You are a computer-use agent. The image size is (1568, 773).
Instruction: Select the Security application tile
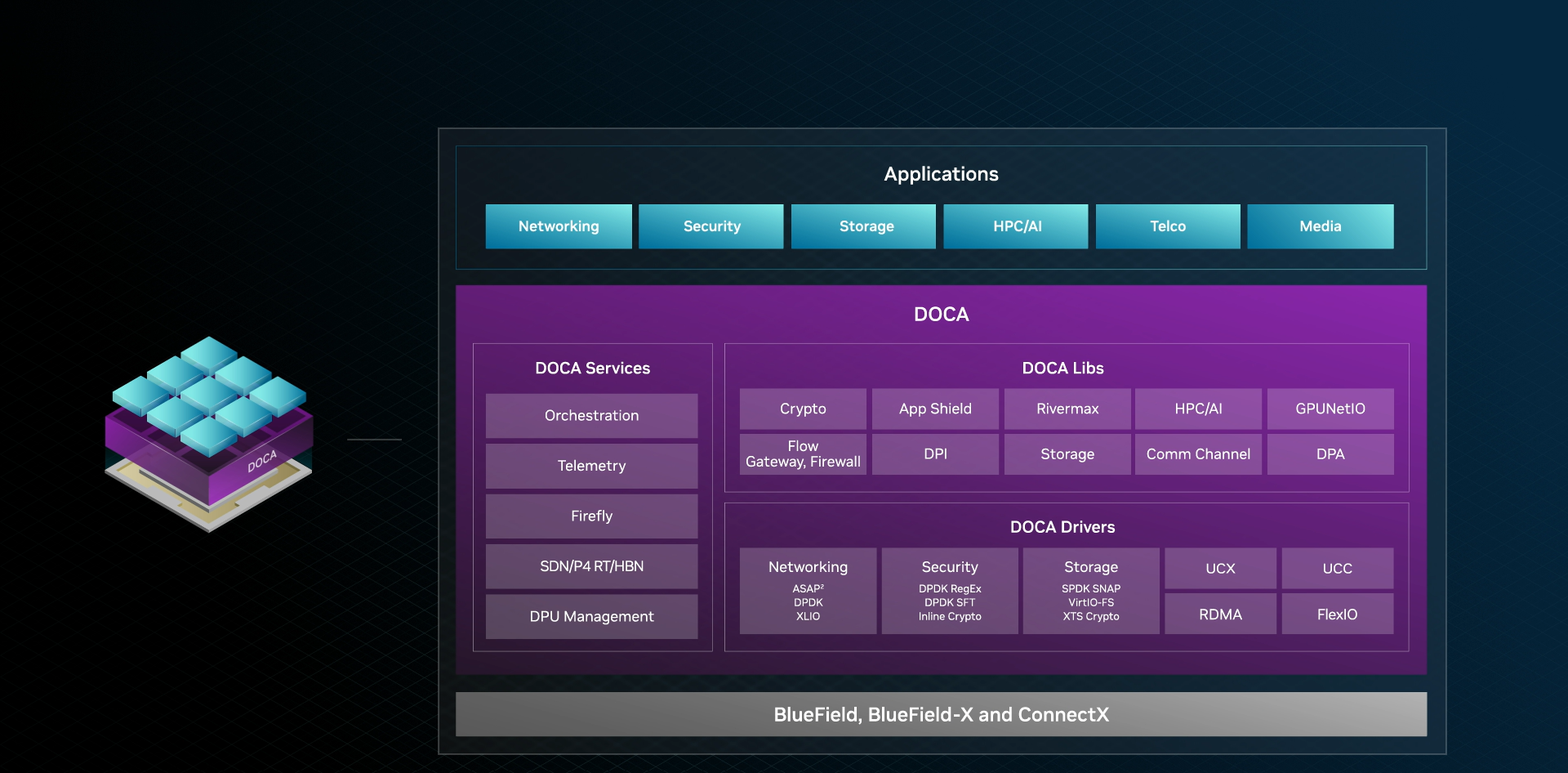pos(711,226)
